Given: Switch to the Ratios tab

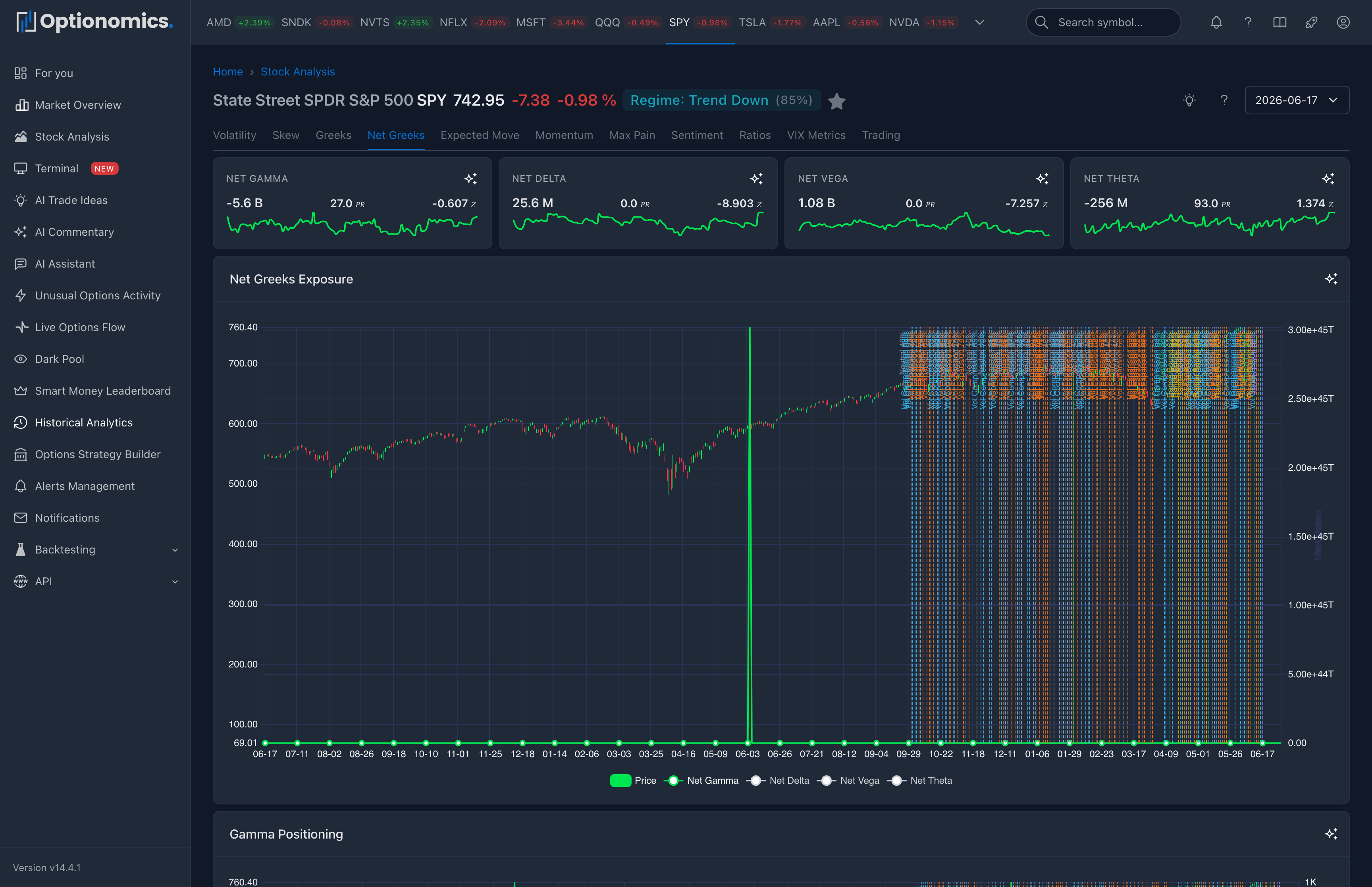Looking at the screenshot, I should tap(755, 135).
